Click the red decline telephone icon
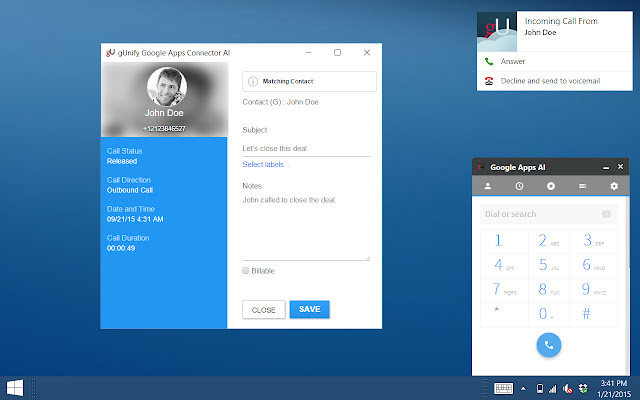The height and width of the screenshot is (400, 640). tap(489, 81)
